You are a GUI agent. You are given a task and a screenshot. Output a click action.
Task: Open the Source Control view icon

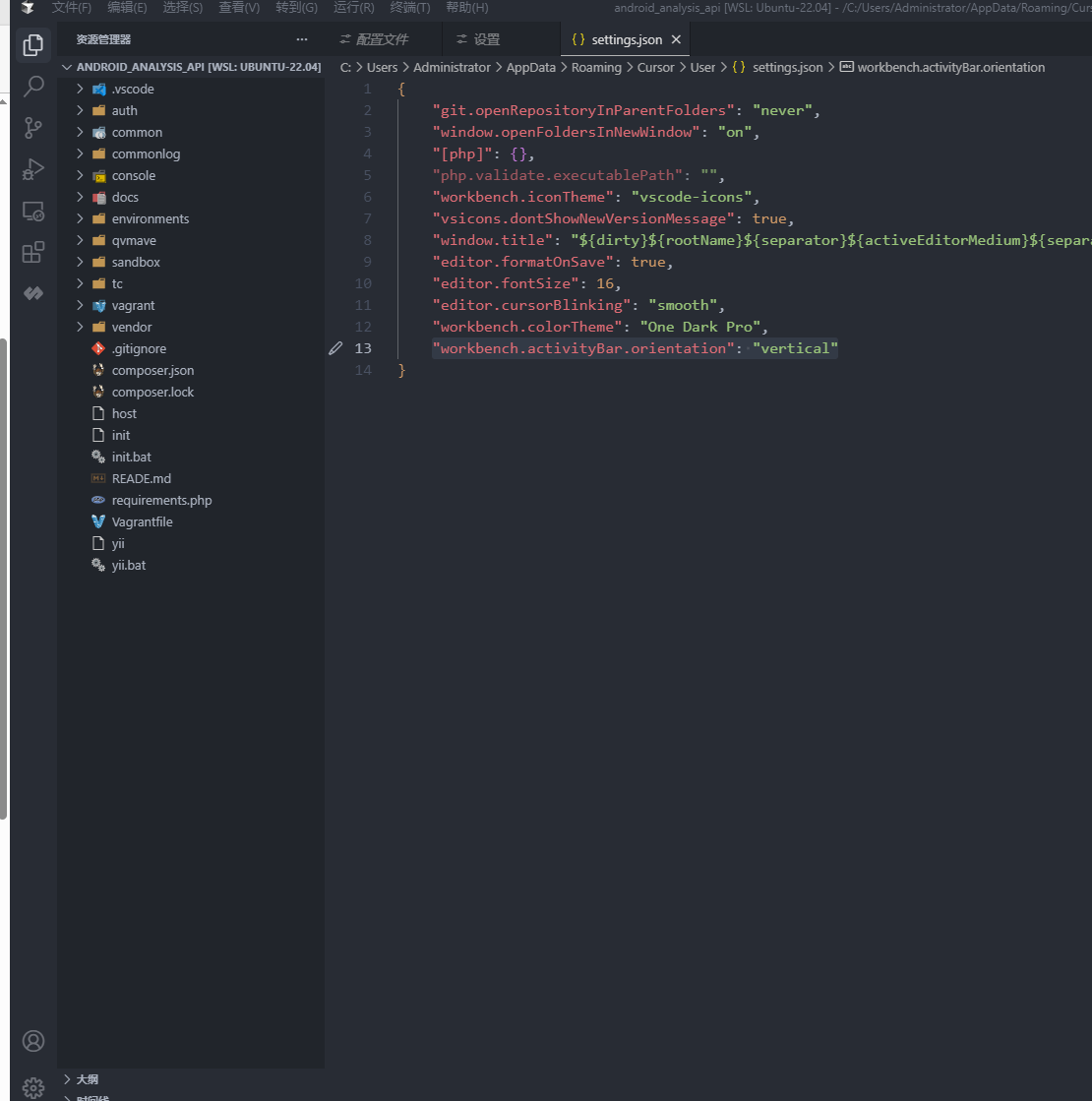(33, 128)
